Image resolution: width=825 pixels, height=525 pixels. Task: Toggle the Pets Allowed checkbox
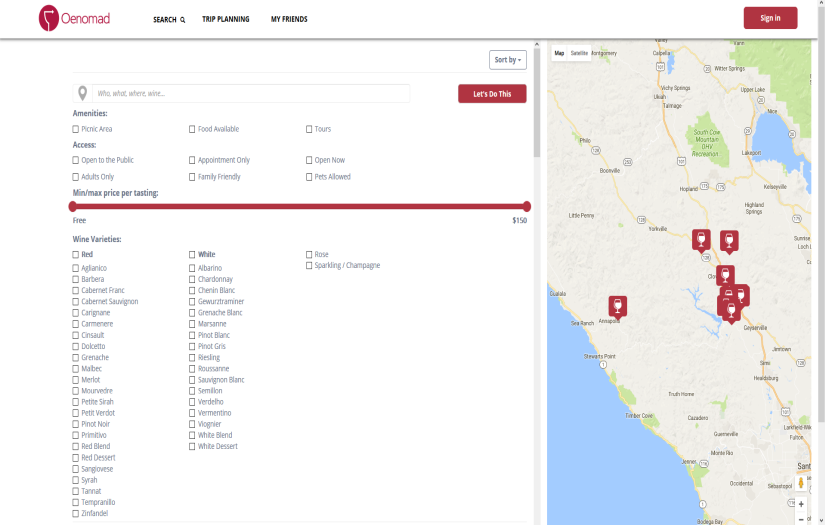[309, 177]
